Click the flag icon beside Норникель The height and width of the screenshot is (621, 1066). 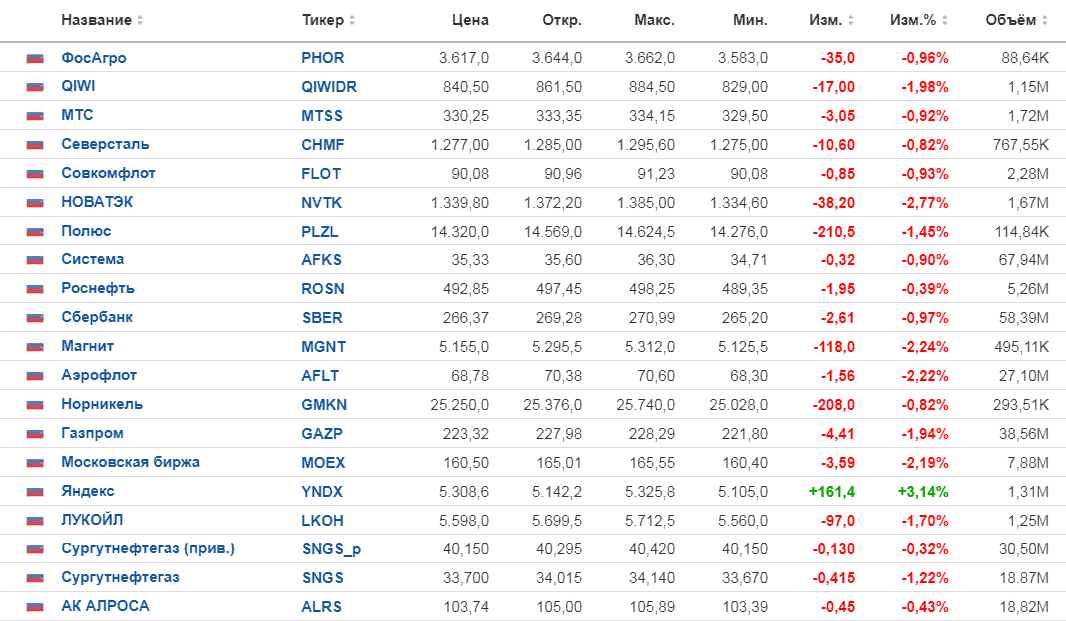[x=35, y=405]
